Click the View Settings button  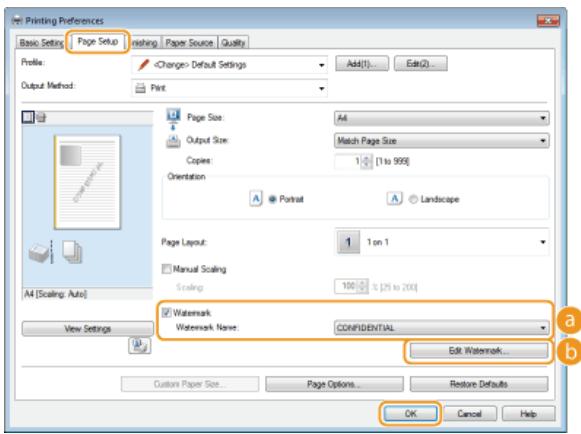pos(87,329)
